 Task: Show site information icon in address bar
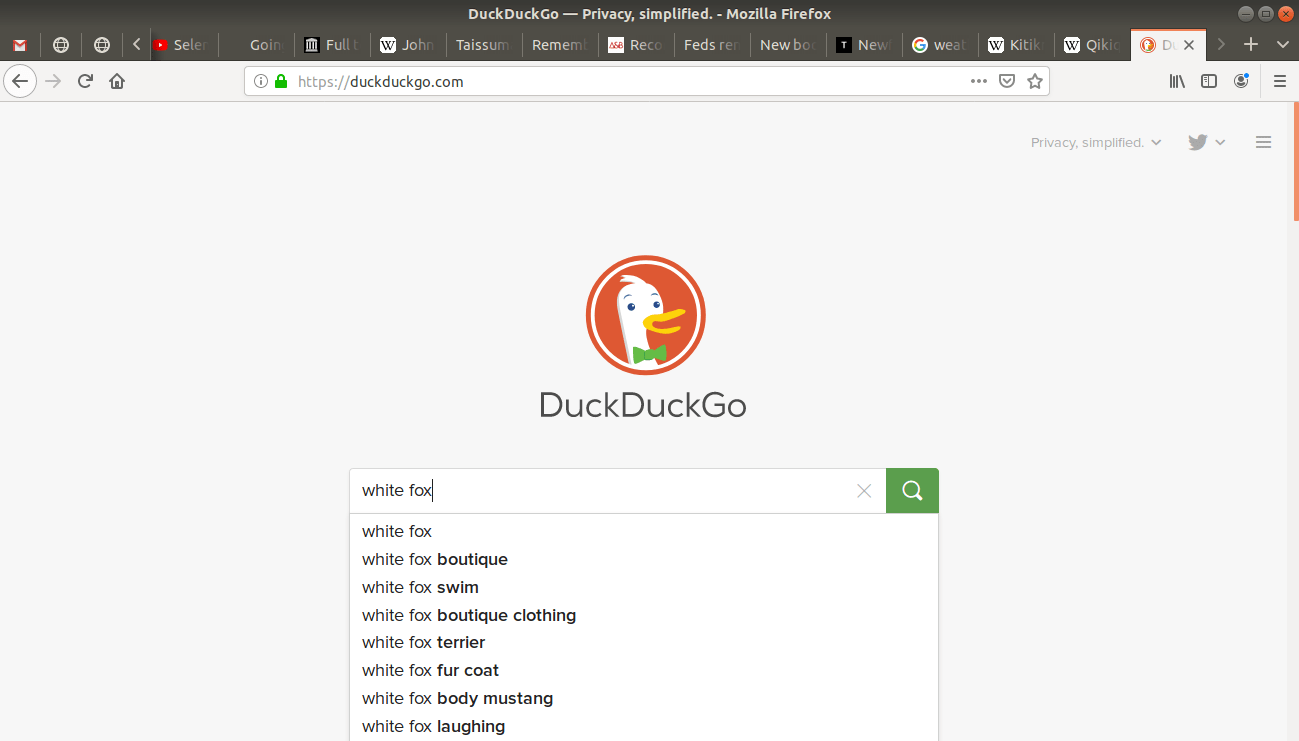[x=261, y=82]
